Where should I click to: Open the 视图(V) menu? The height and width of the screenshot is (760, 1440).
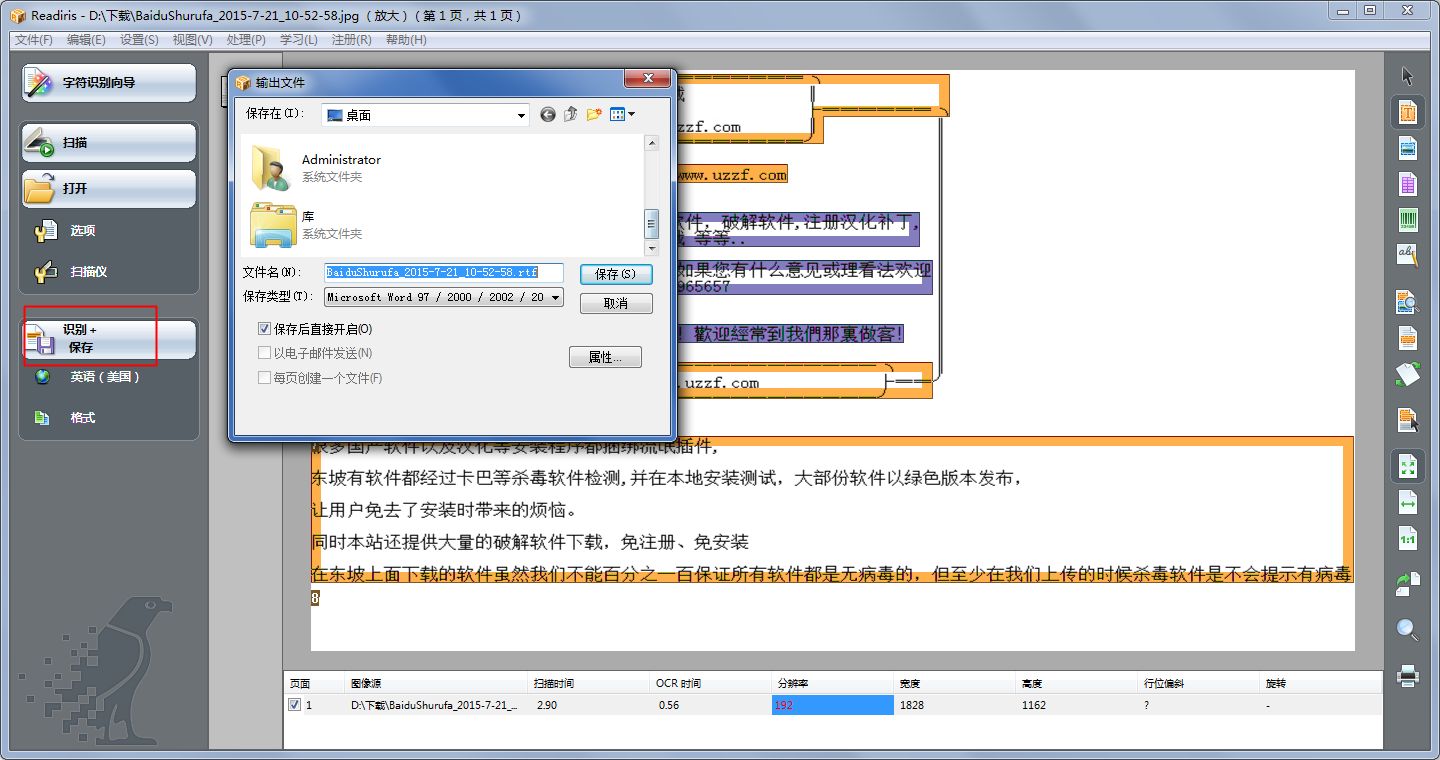pyautogui.click(x=192, y=40)
